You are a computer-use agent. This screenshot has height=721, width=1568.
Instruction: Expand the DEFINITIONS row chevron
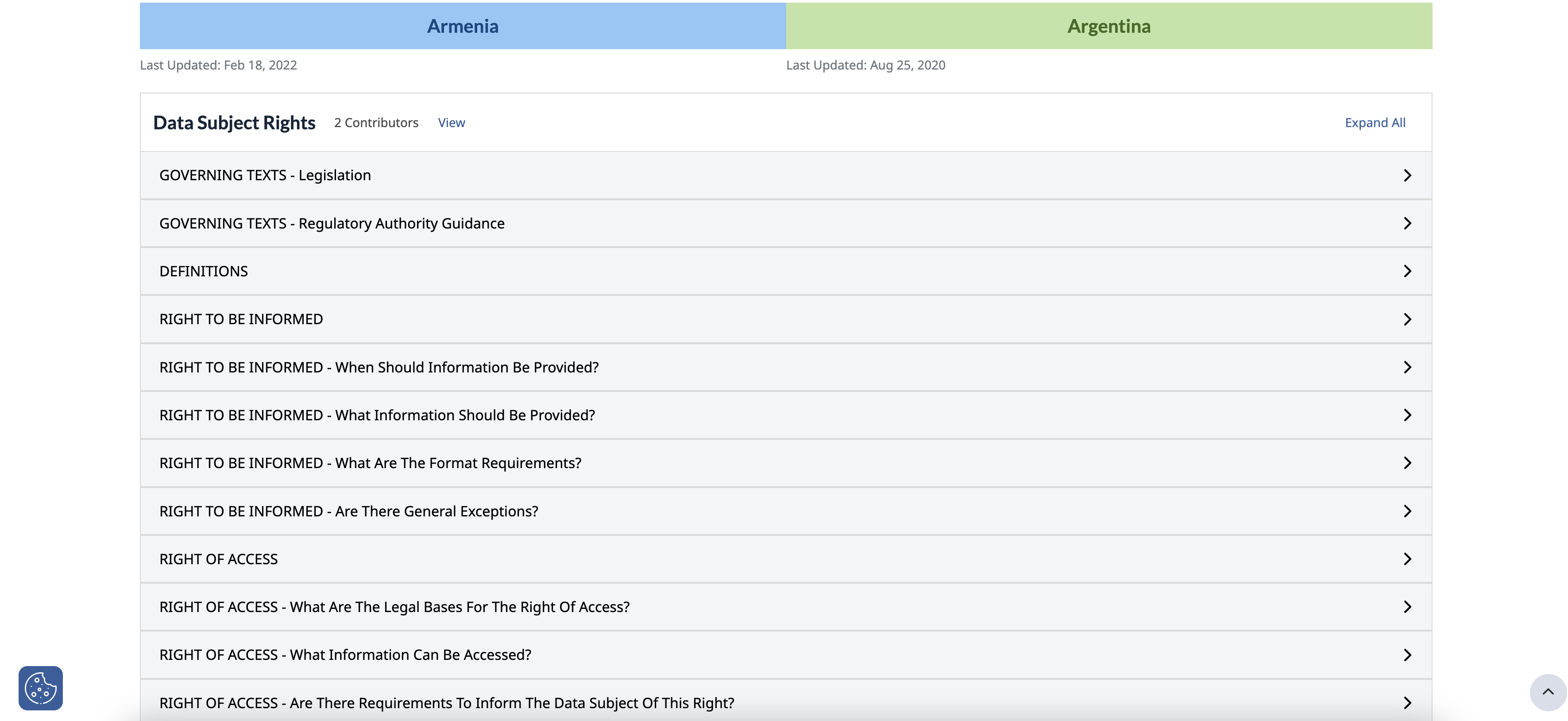coord(1407,271)
